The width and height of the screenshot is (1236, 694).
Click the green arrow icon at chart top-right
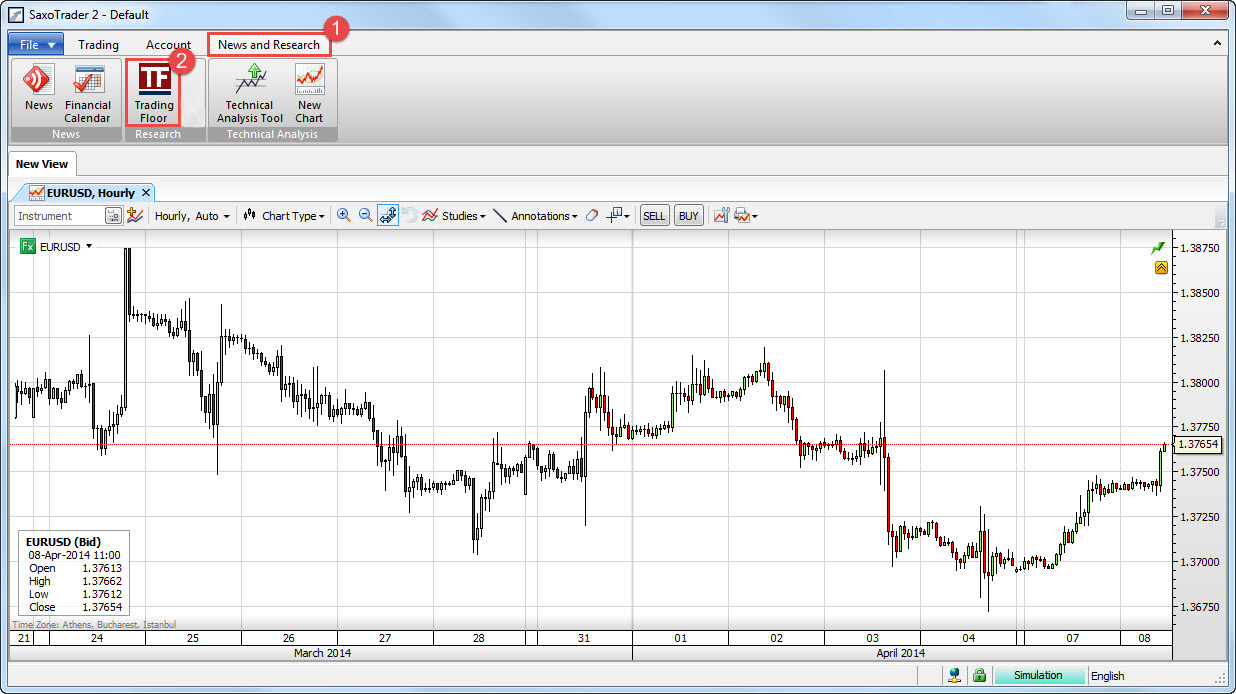(1159, 247)
